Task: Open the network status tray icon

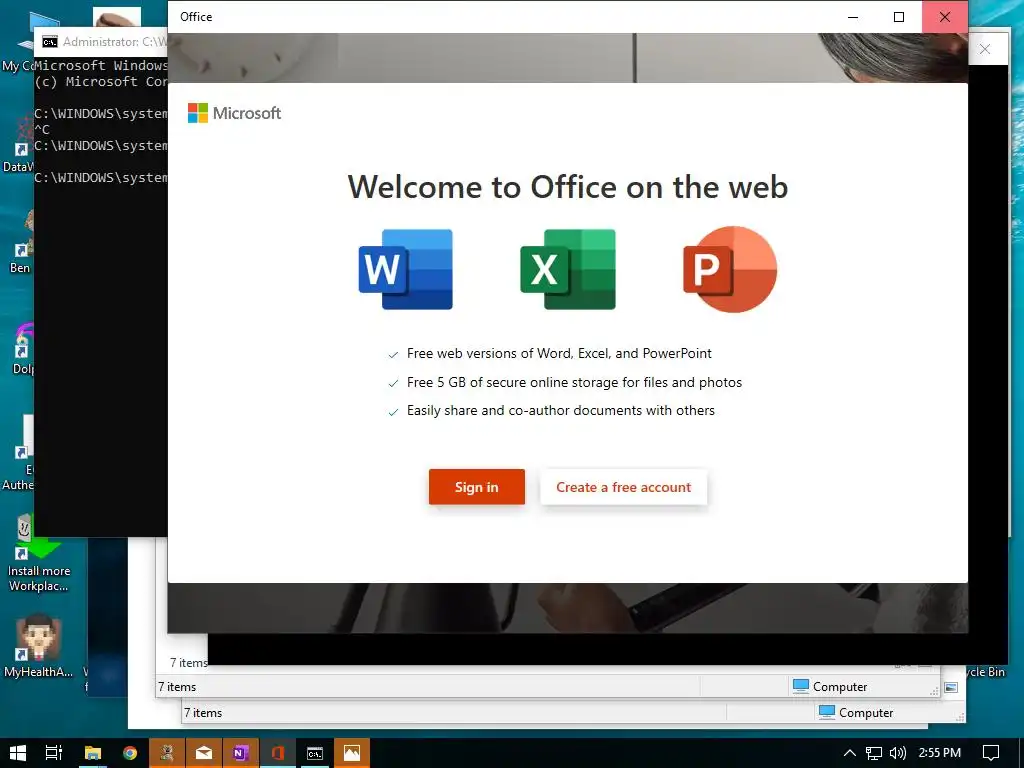Action: click(874, 753)
